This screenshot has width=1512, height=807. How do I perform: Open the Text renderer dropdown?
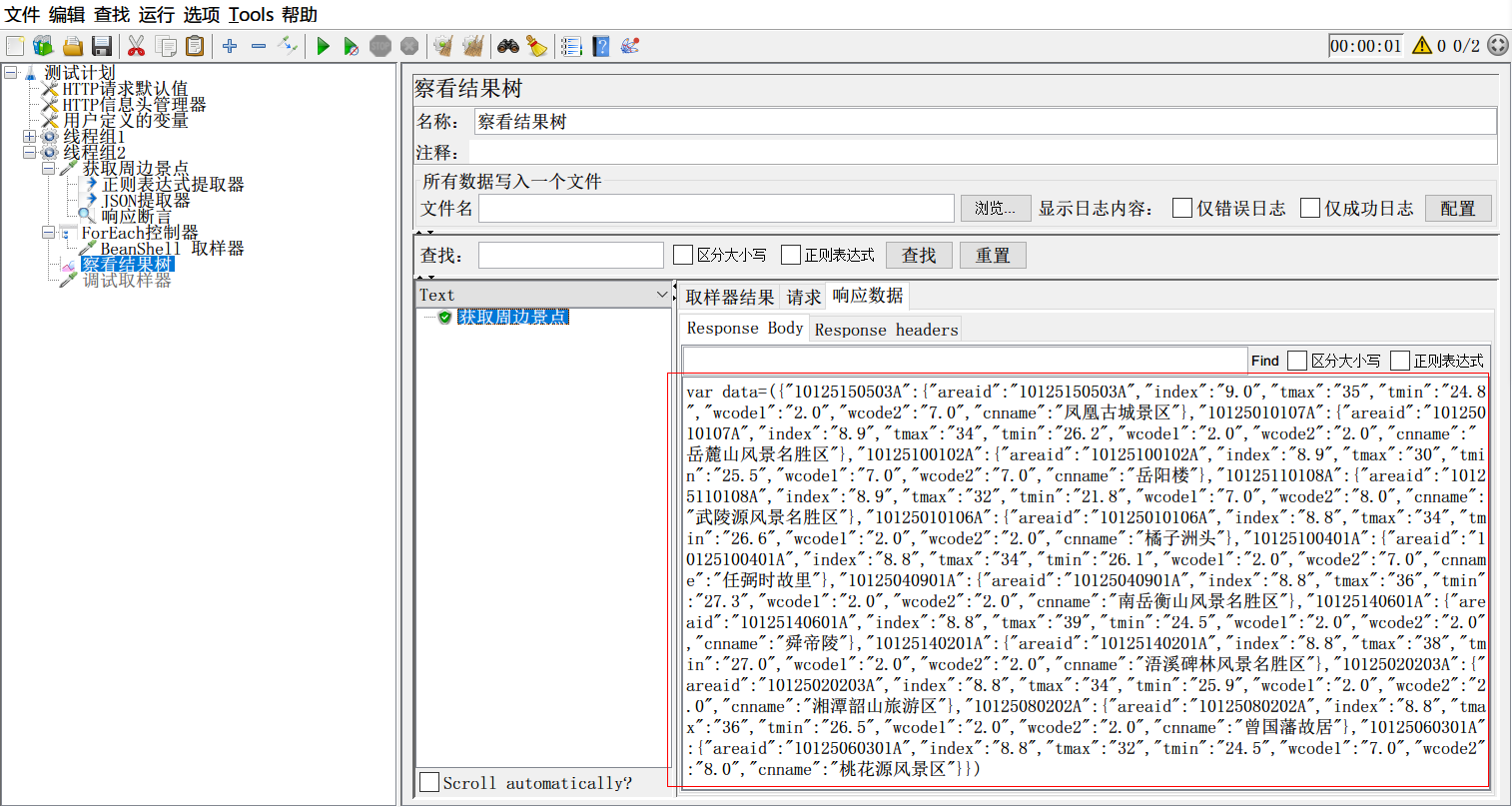661,295
